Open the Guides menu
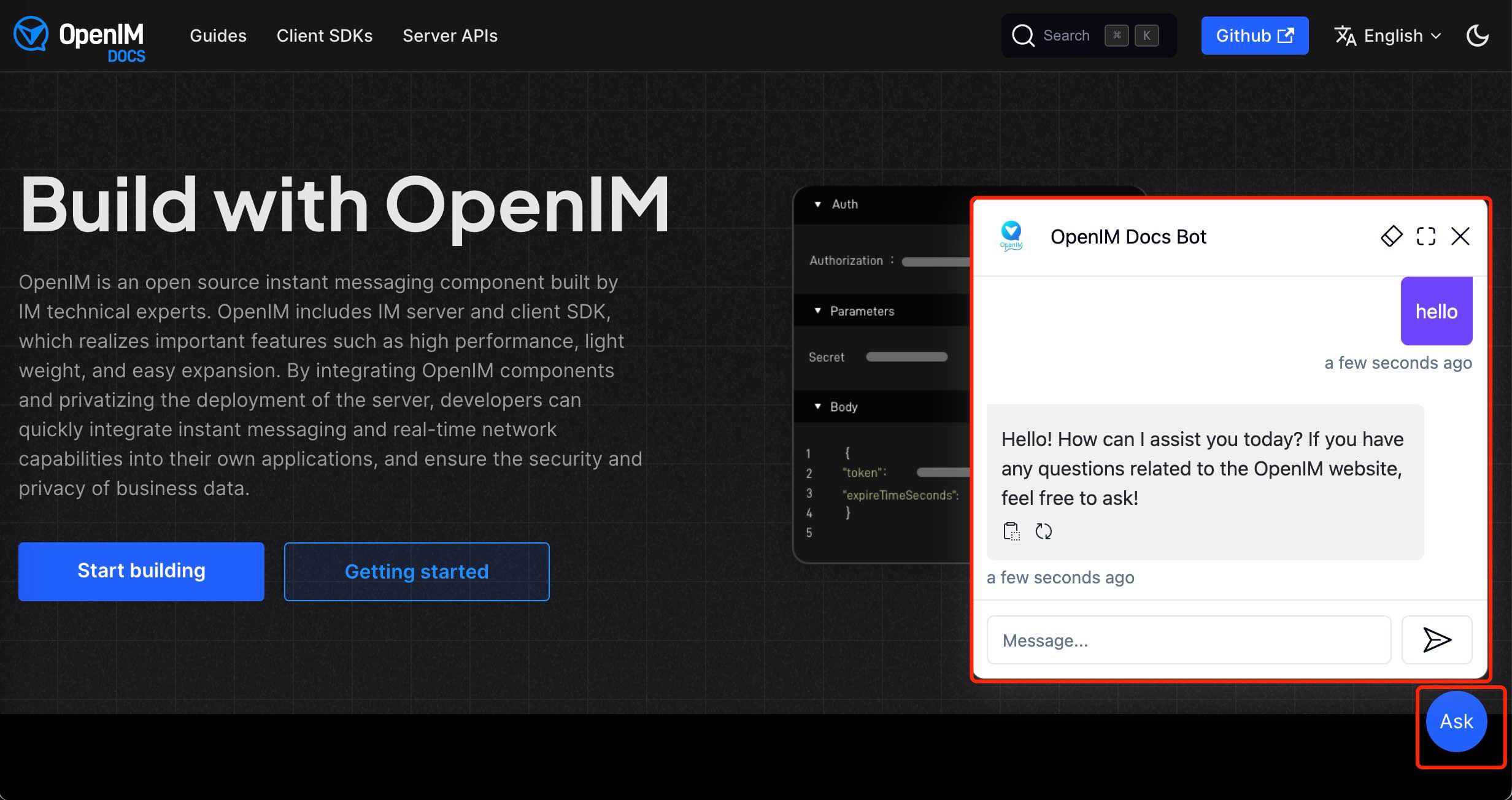Screen dimensions: 1512x800 click(218, 36)
